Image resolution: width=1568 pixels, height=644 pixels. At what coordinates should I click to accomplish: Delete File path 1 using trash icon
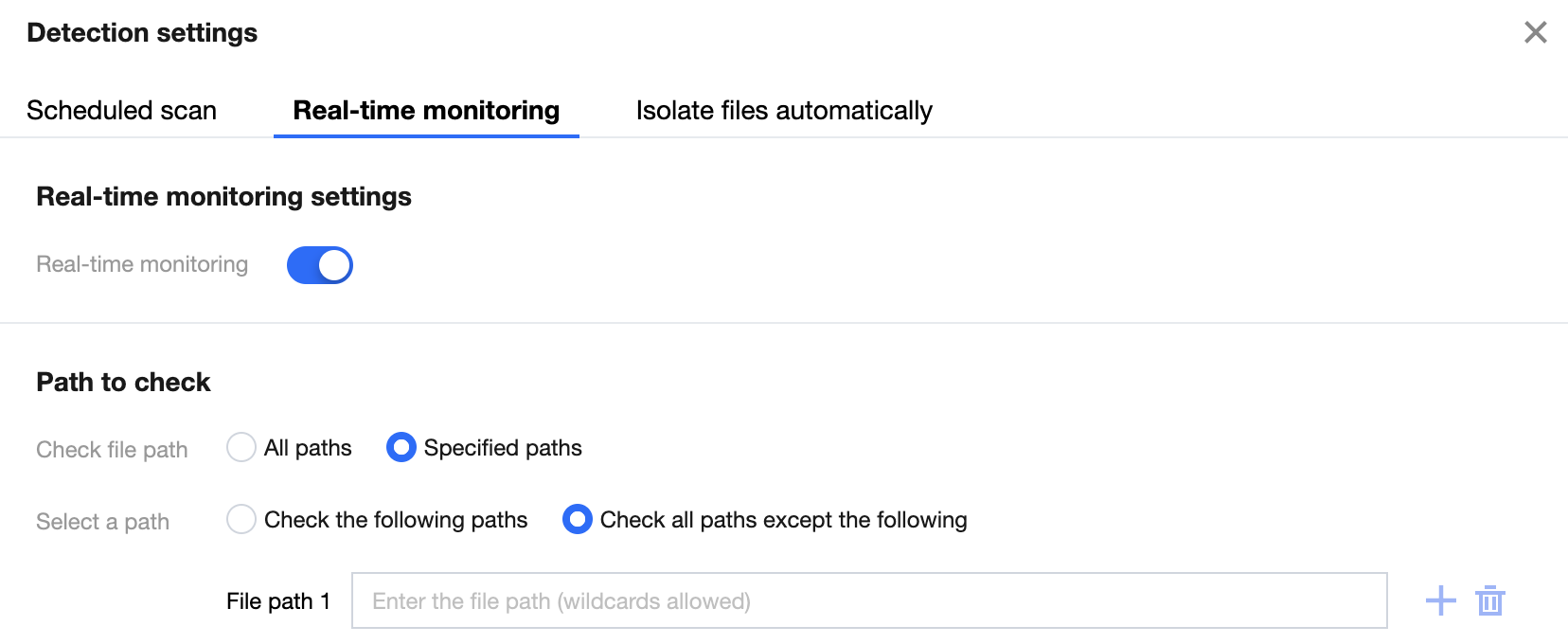point(1490,600)
